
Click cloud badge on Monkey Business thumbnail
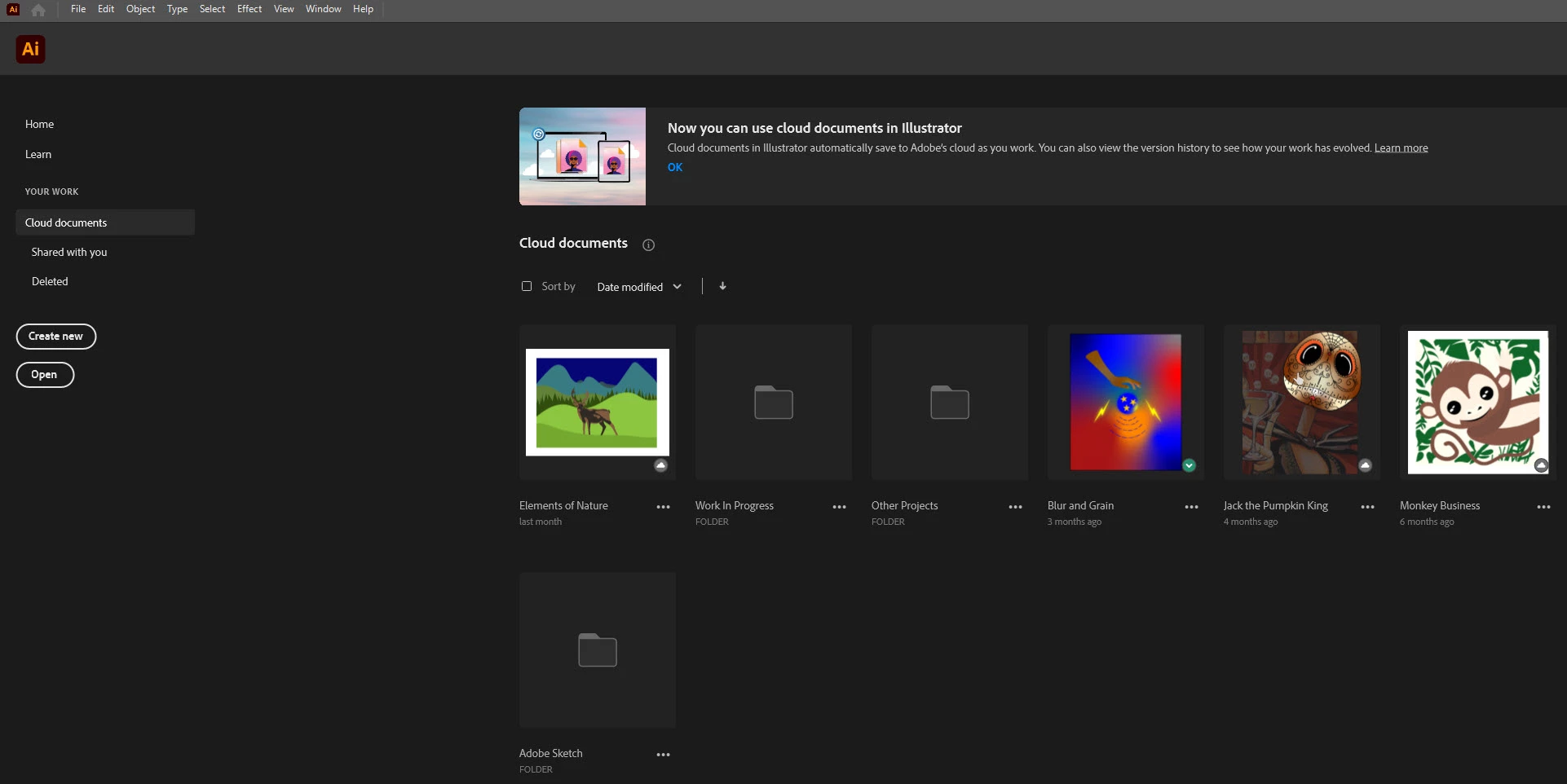click(x=1541, y=465)
